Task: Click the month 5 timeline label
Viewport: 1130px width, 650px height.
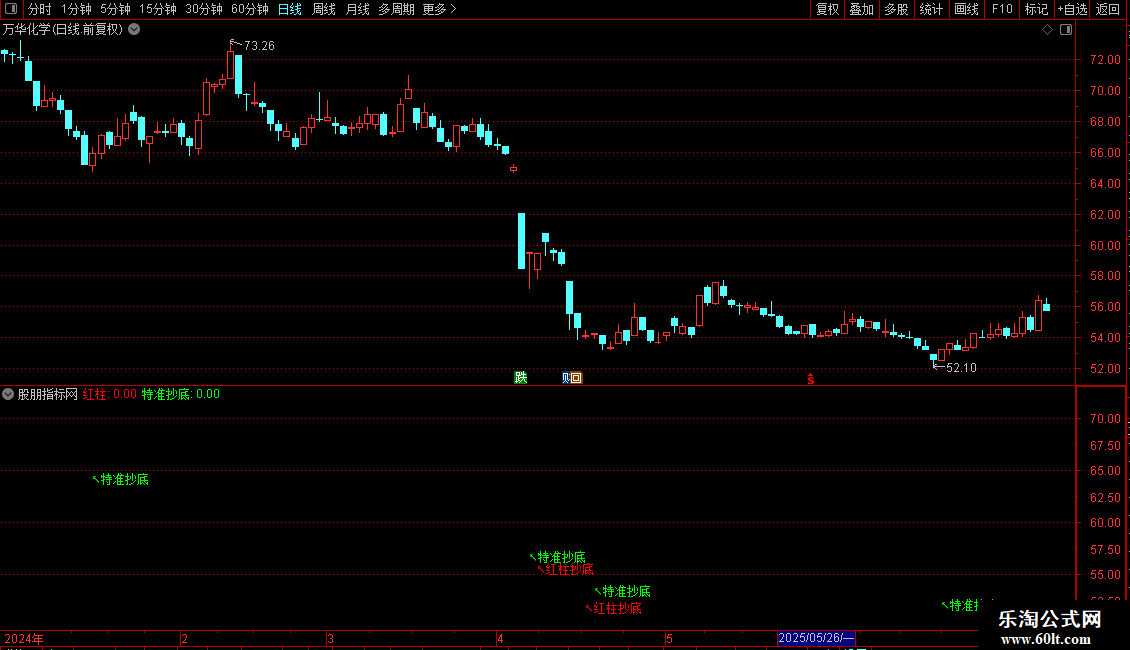Action: [x=669, y=639]
